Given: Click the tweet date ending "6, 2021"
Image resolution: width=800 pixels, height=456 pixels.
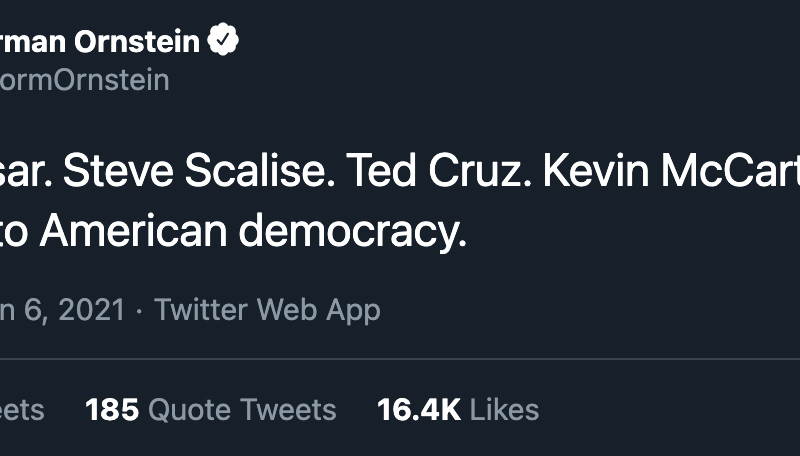Looking at the screenshot, I should click(x=62, y=310).
